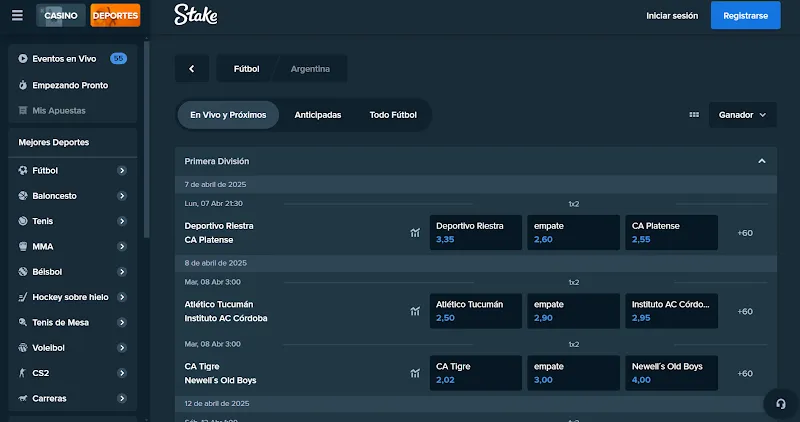This screenshot has height=422, width=800.
Task: Select the Todo Fútbol tab
Action: pyautogui.click(x=393, y=115)
